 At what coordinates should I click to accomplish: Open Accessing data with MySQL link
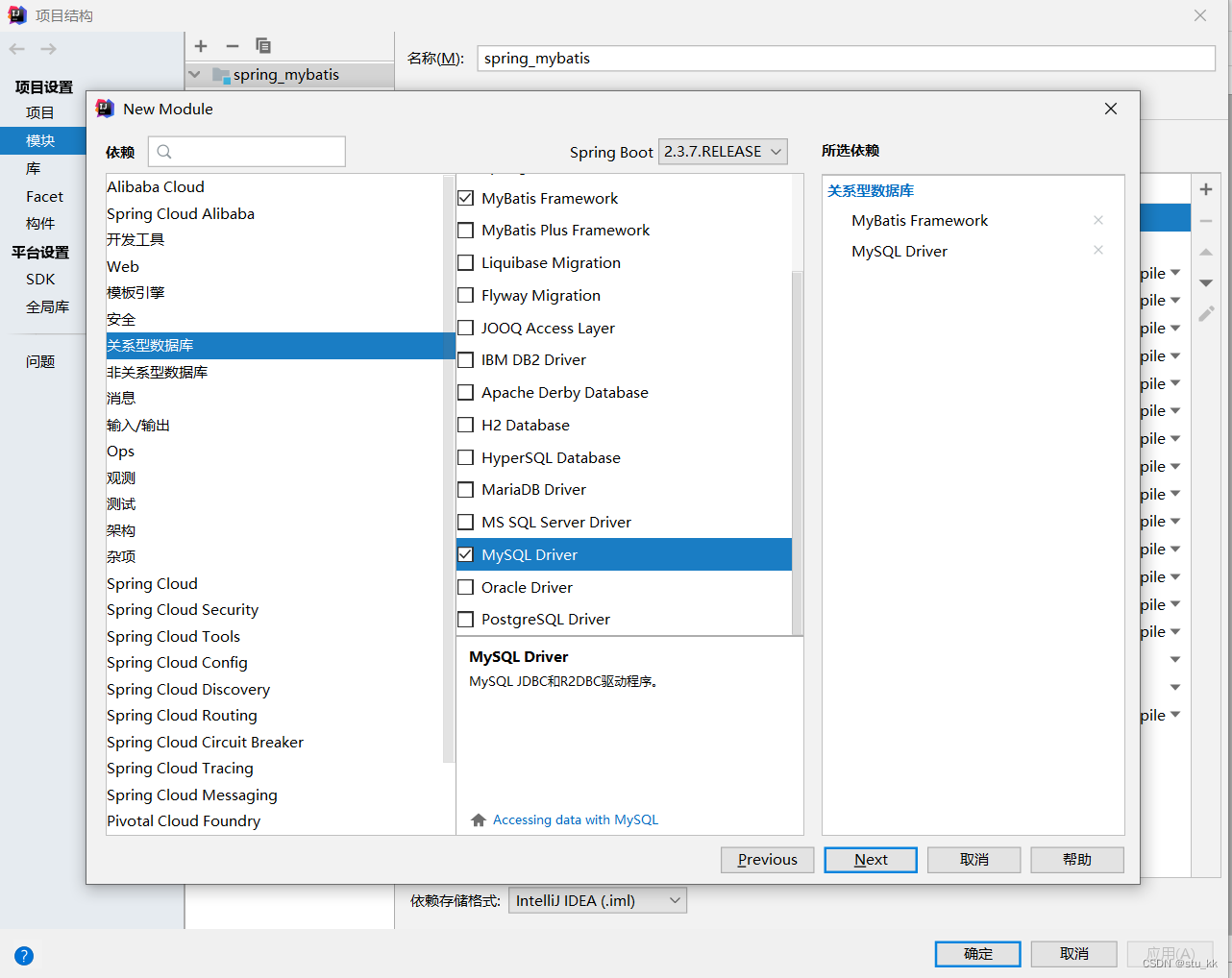(x=575, y=819)
